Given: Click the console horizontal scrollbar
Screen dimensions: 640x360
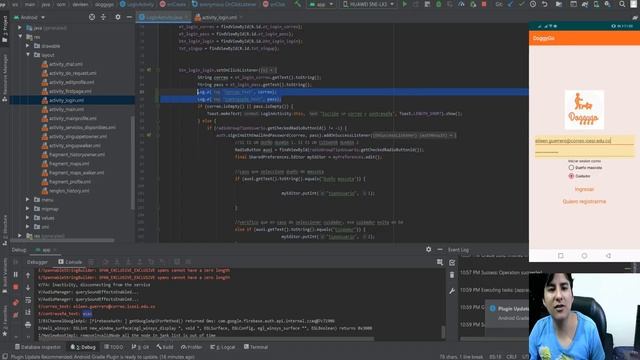Looking at the screenshot, I should (206, 338).
